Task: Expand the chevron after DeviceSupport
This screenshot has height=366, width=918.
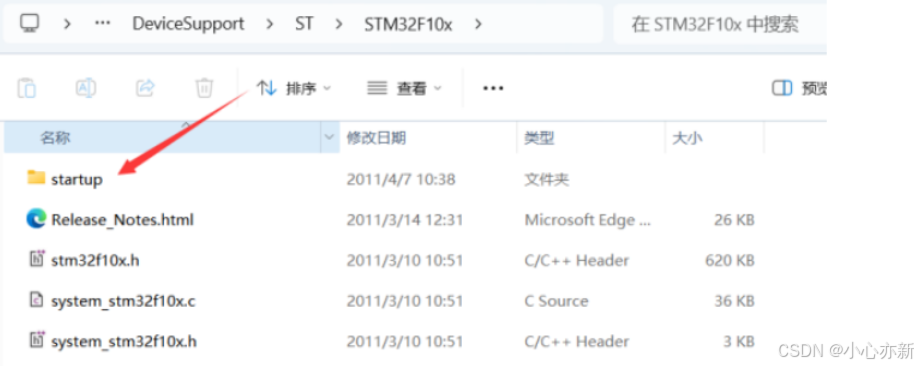Action: pos(269,24)
